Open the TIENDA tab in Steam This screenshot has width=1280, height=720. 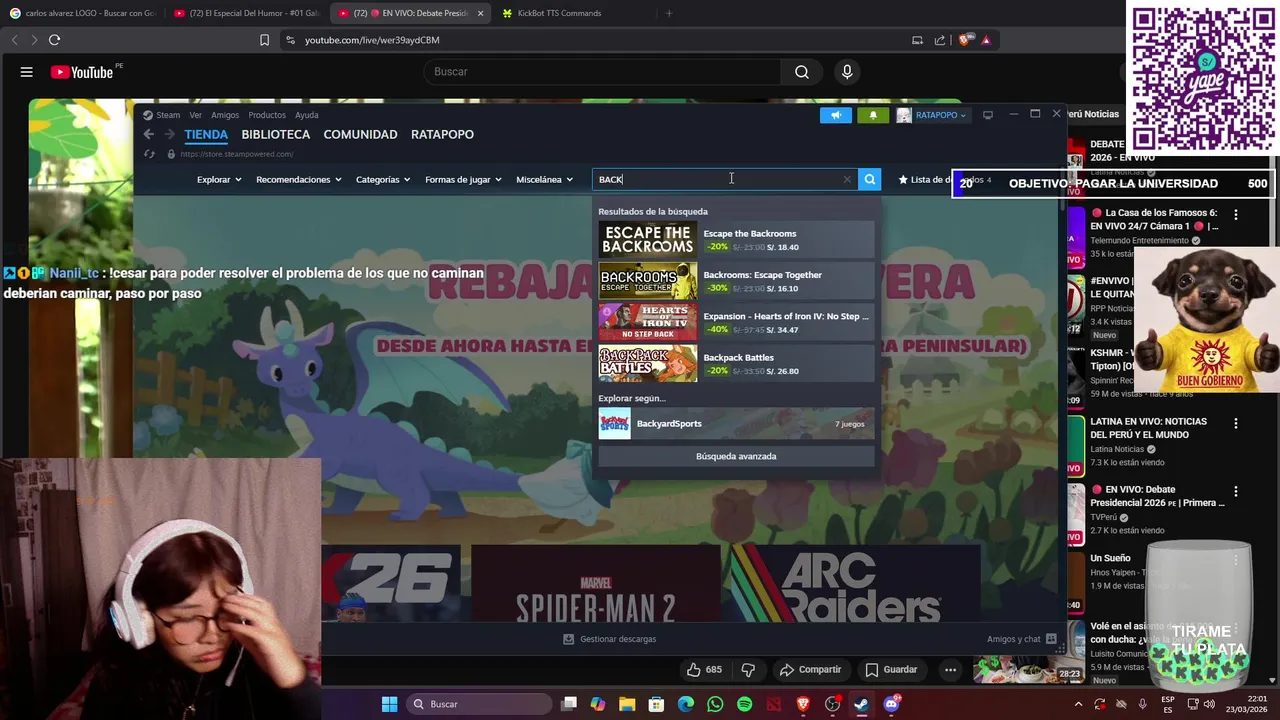coord(206,134)
